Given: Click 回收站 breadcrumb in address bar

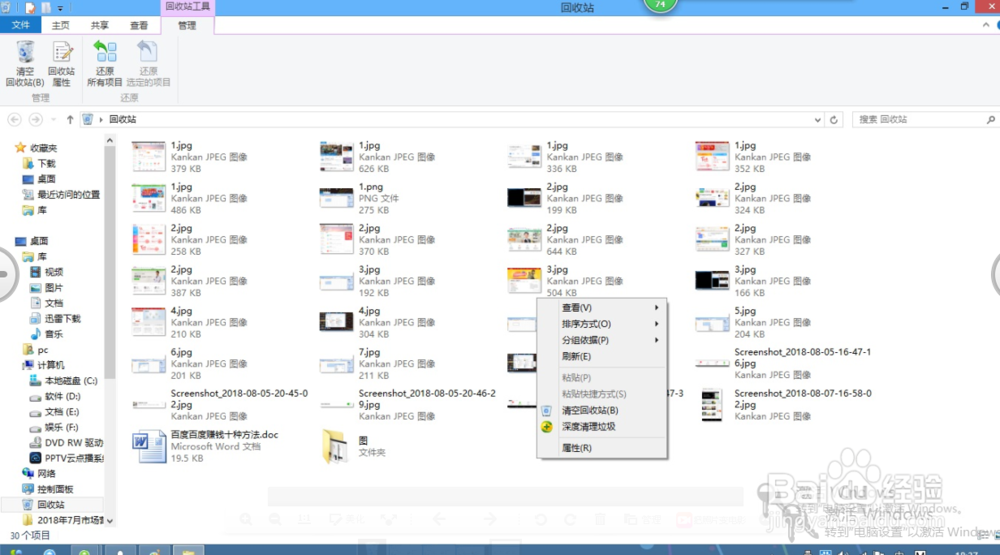Looking at the screenshot, I should [x=122, y=119].
